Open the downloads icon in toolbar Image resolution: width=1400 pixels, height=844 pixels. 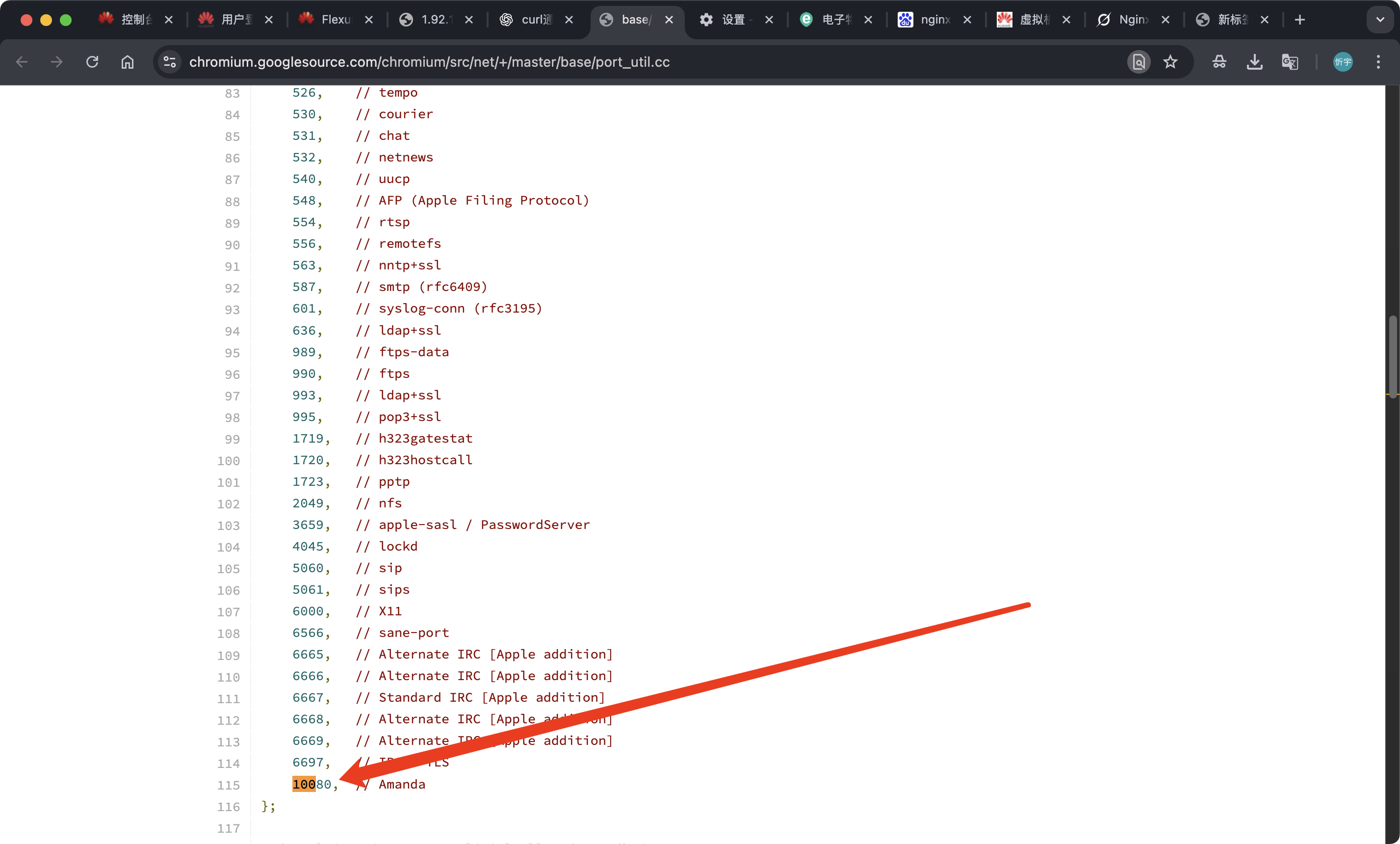point(1254,62)
